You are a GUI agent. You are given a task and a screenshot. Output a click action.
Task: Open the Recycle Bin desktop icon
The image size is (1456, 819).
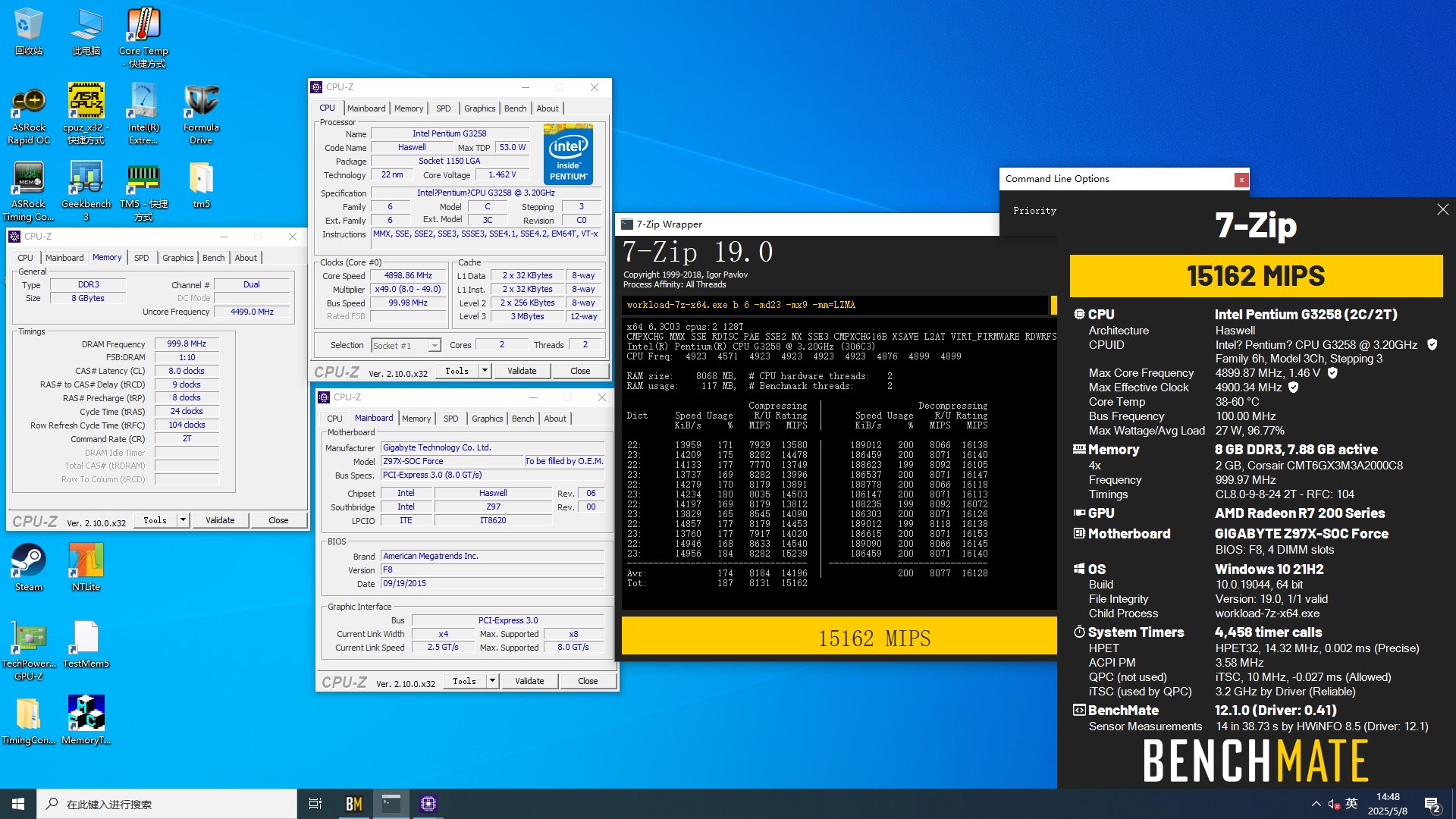[29, 32]
